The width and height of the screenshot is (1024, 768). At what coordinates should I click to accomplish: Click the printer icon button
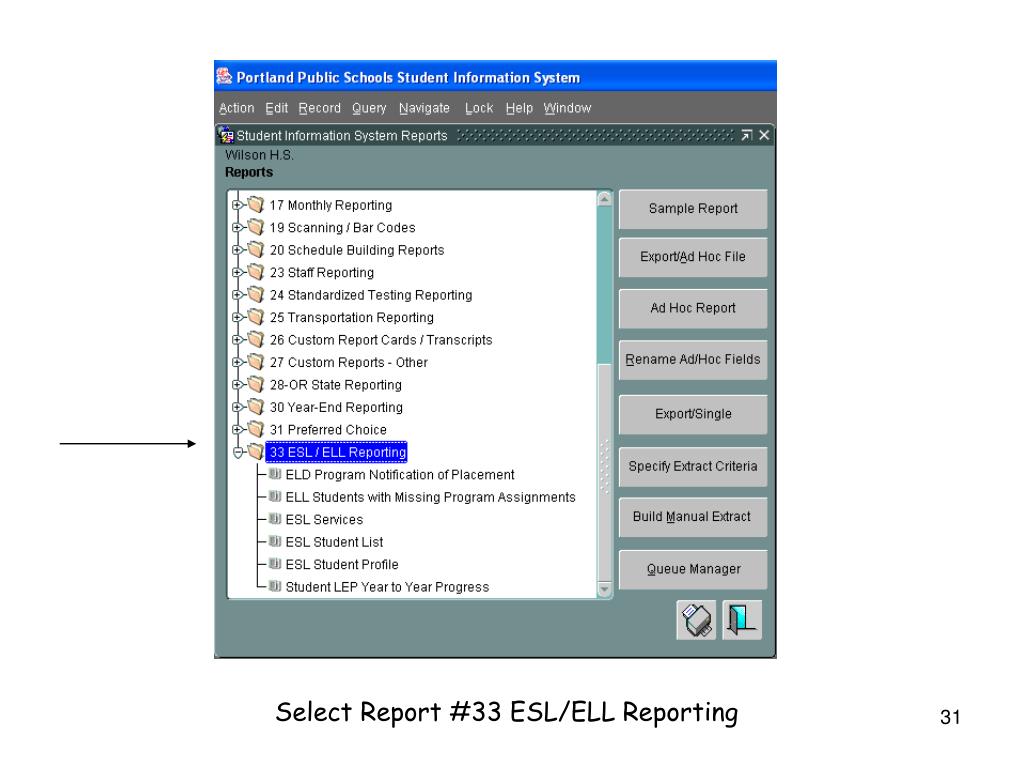click(696, 620)
